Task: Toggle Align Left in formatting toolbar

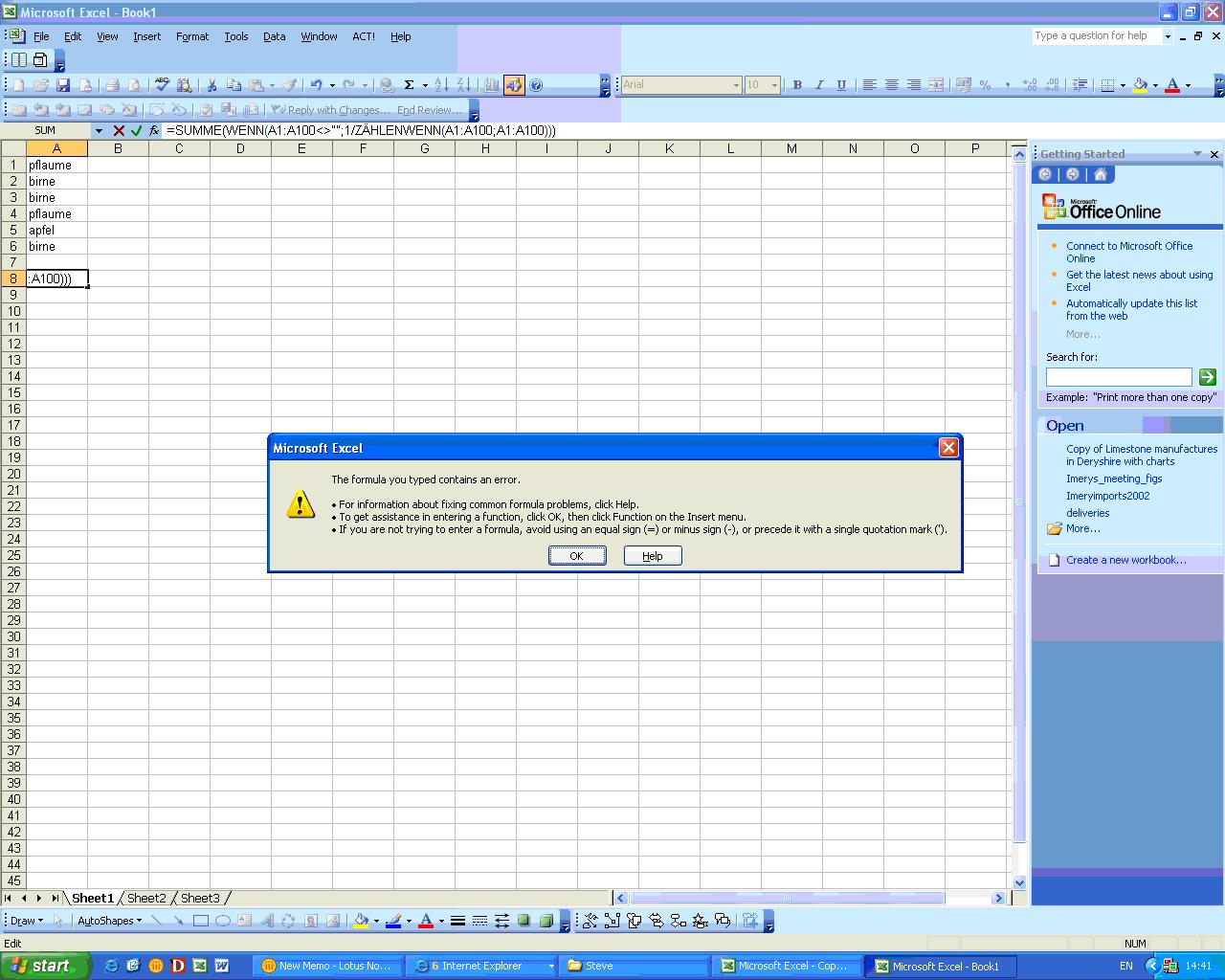Action: [869, 85]
